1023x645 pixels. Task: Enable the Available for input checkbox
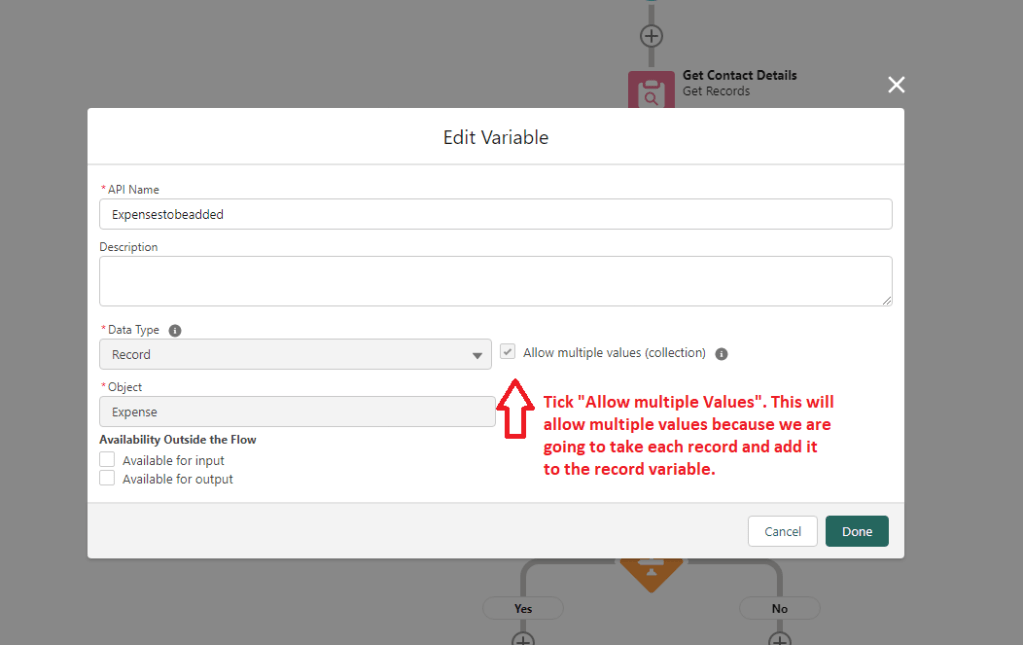pos(107,460)
